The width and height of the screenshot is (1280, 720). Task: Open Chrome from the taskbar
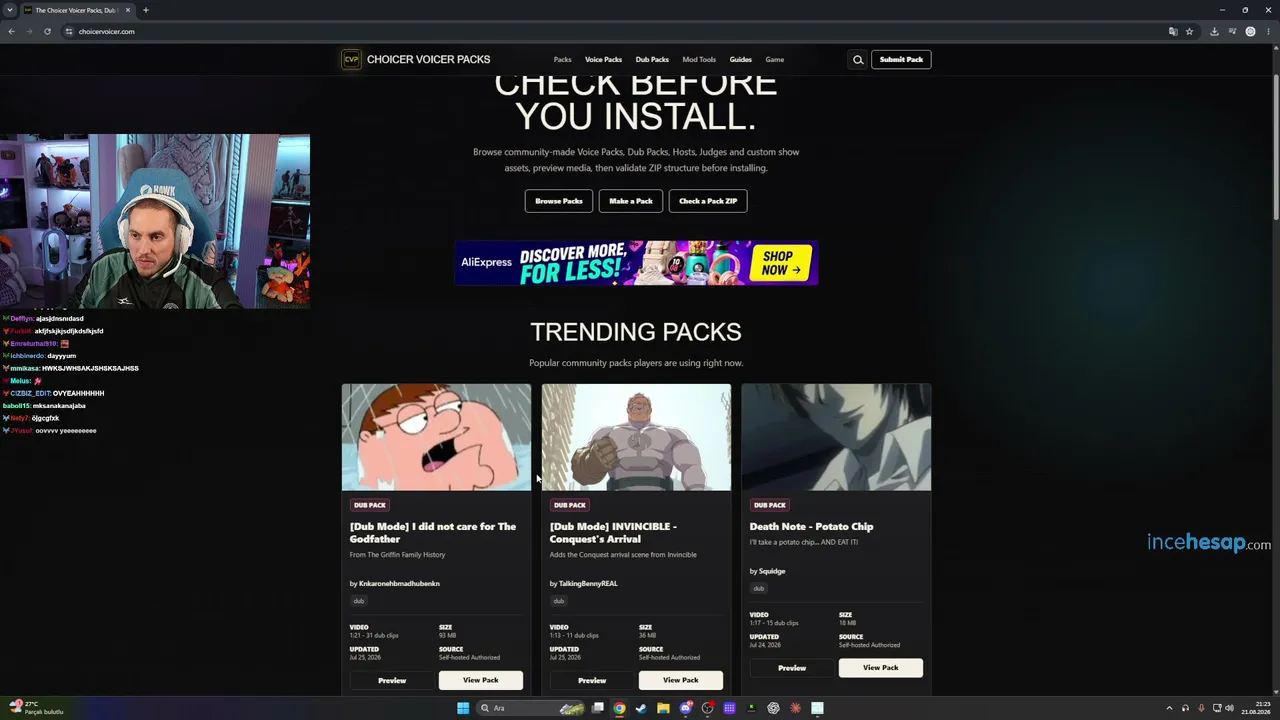point(619,708)
